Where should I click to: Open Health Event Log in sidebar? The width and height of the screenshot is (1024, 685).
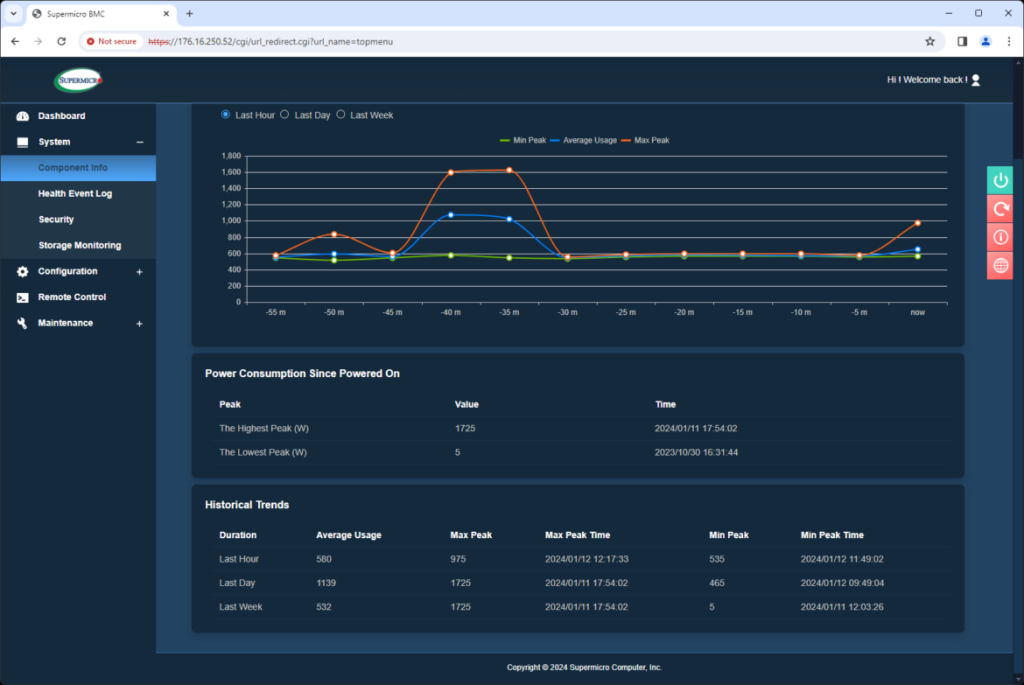75,194
